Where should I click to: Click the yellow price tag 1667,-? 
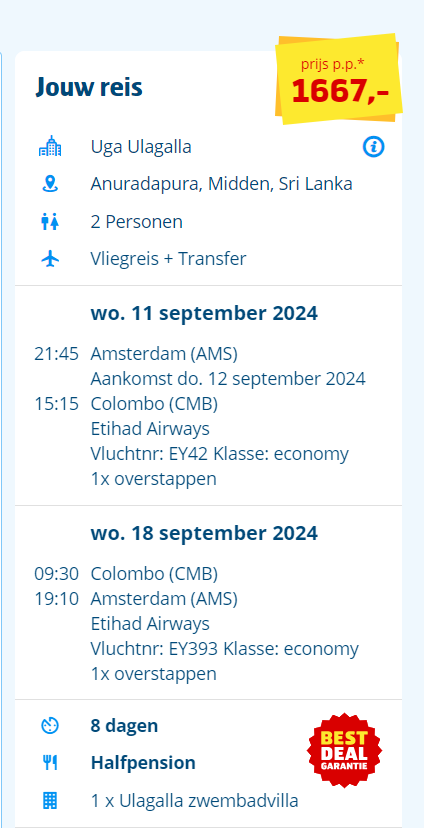[x=340, y=79]
